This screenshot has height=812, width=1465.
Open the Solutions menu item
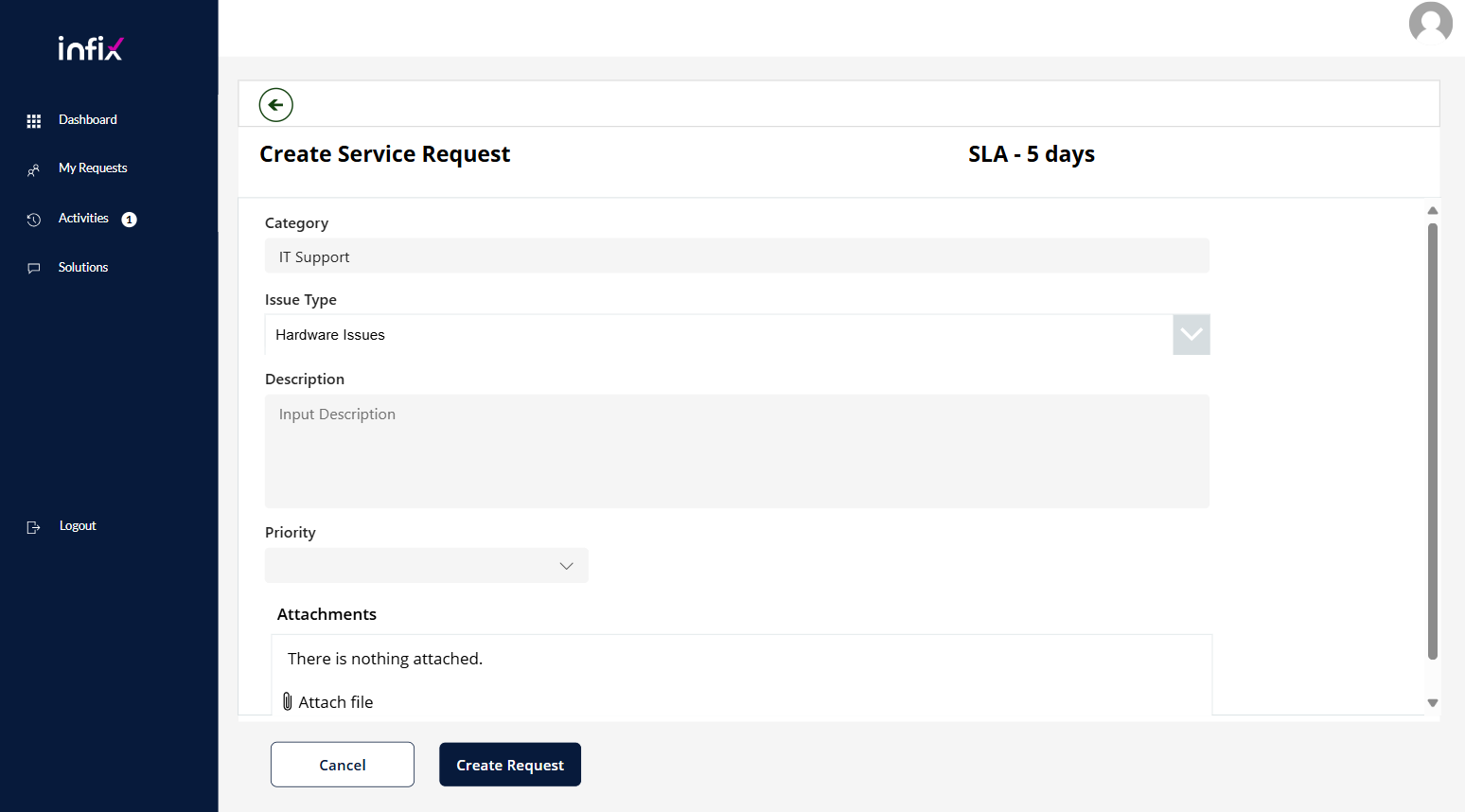click(x=83, y=268)
